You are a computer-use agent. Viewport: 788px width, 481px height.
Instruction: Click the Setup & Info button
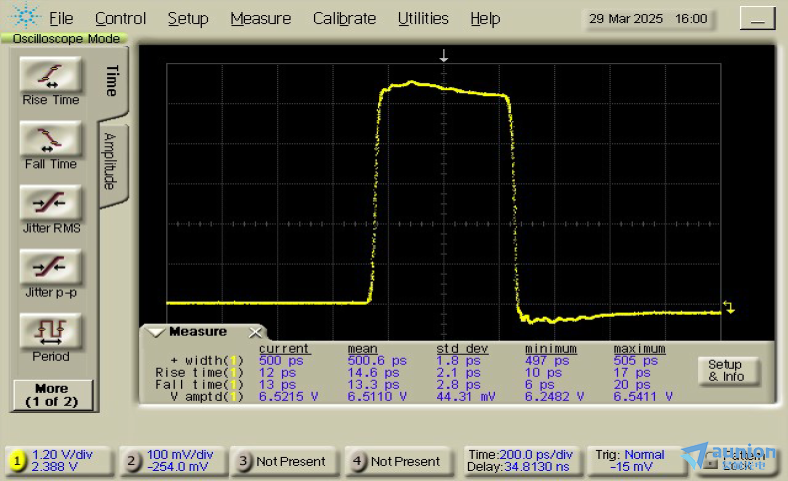(726, 371)
